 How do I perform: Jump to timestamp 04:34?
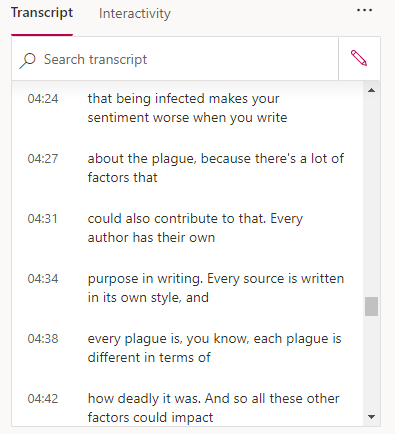[x=43, y=279]
